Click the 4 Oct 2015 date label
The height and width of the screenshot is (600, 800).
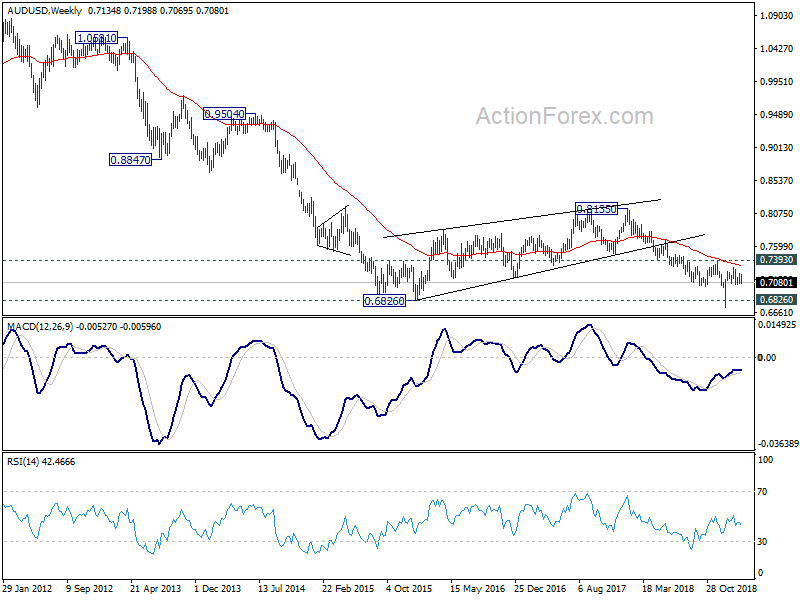tap(410, 589)
